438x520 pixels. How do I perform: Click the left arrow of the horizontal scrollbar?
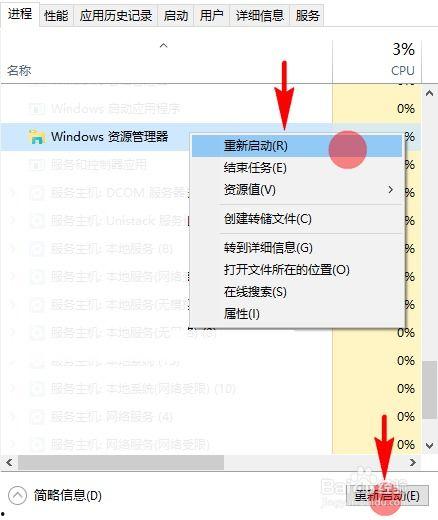9,463
